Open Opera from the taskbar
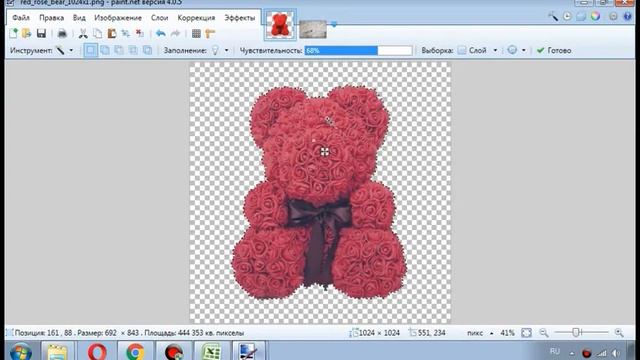The width and height of the screenshot is (640, 360). coord(97,352)
